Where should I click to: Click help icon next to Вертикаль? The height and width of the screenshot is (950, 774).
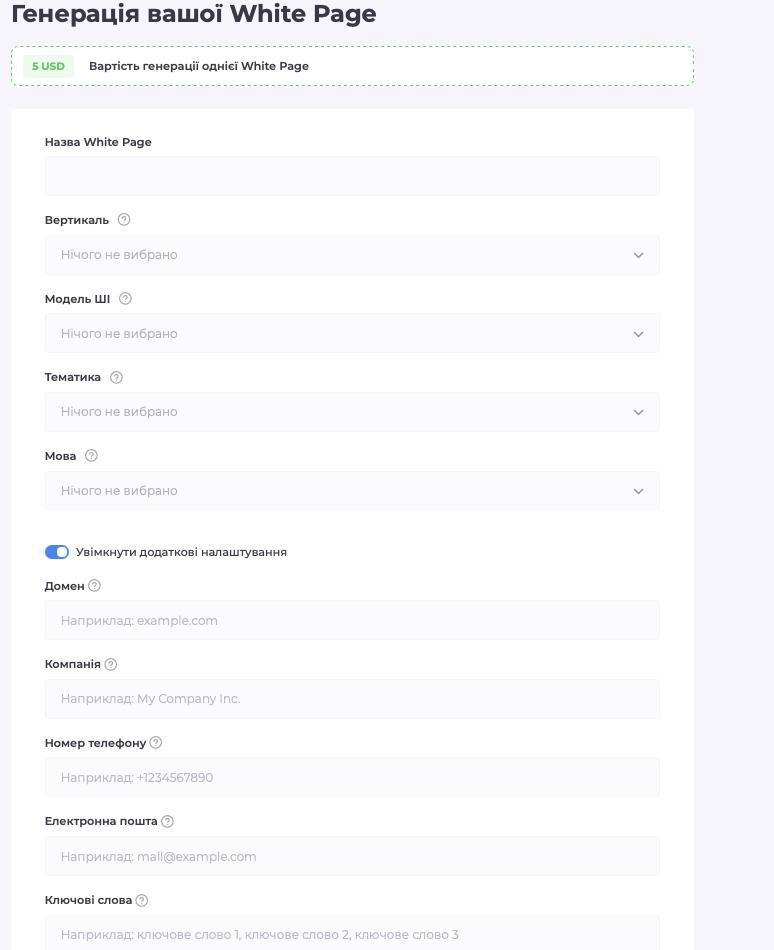124,220
